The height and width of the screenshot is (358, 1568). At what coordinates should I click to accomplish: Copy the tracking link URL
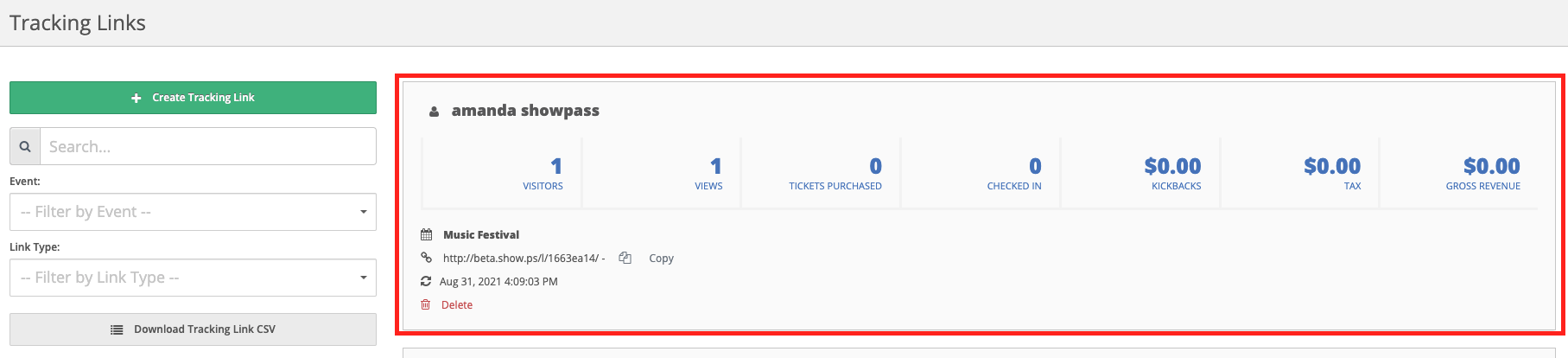tap(661, 258)
